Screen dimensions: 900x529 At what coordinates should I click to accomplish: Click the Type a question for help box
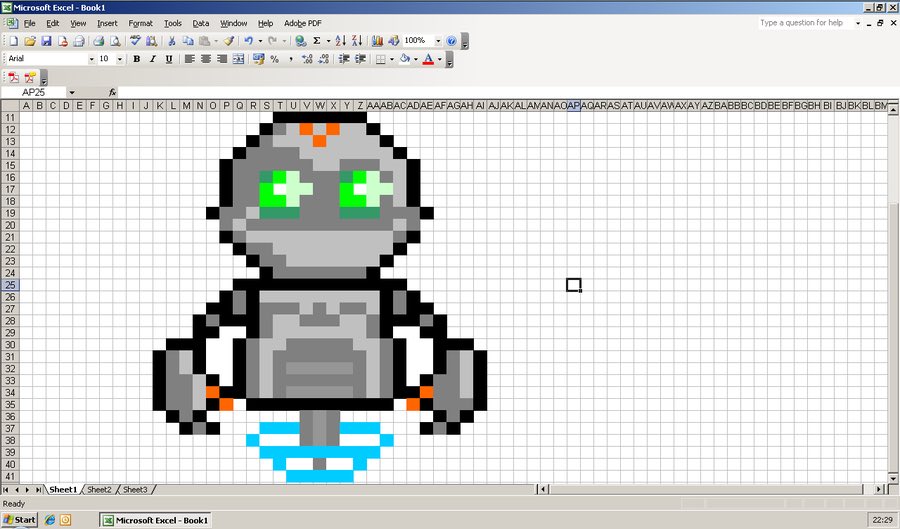coord(805,23)
